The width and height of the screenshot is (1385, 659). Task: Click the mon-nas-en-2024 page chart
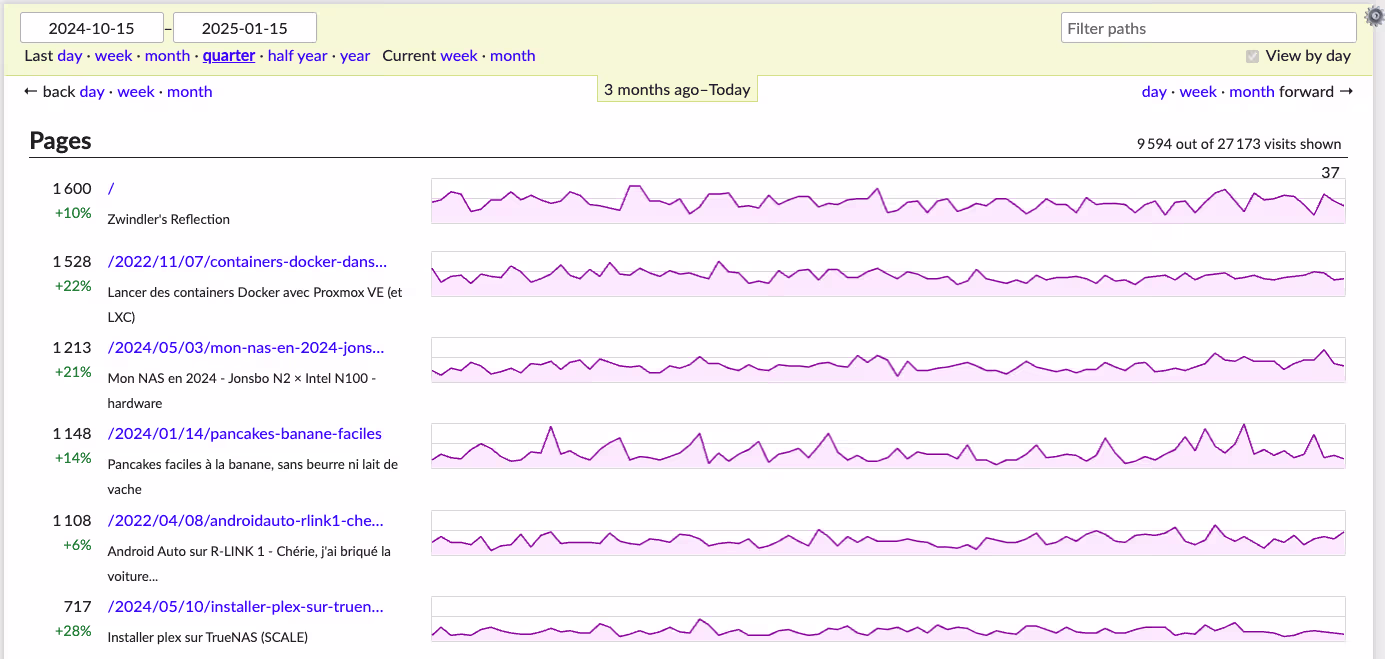(x=888, y=360)
